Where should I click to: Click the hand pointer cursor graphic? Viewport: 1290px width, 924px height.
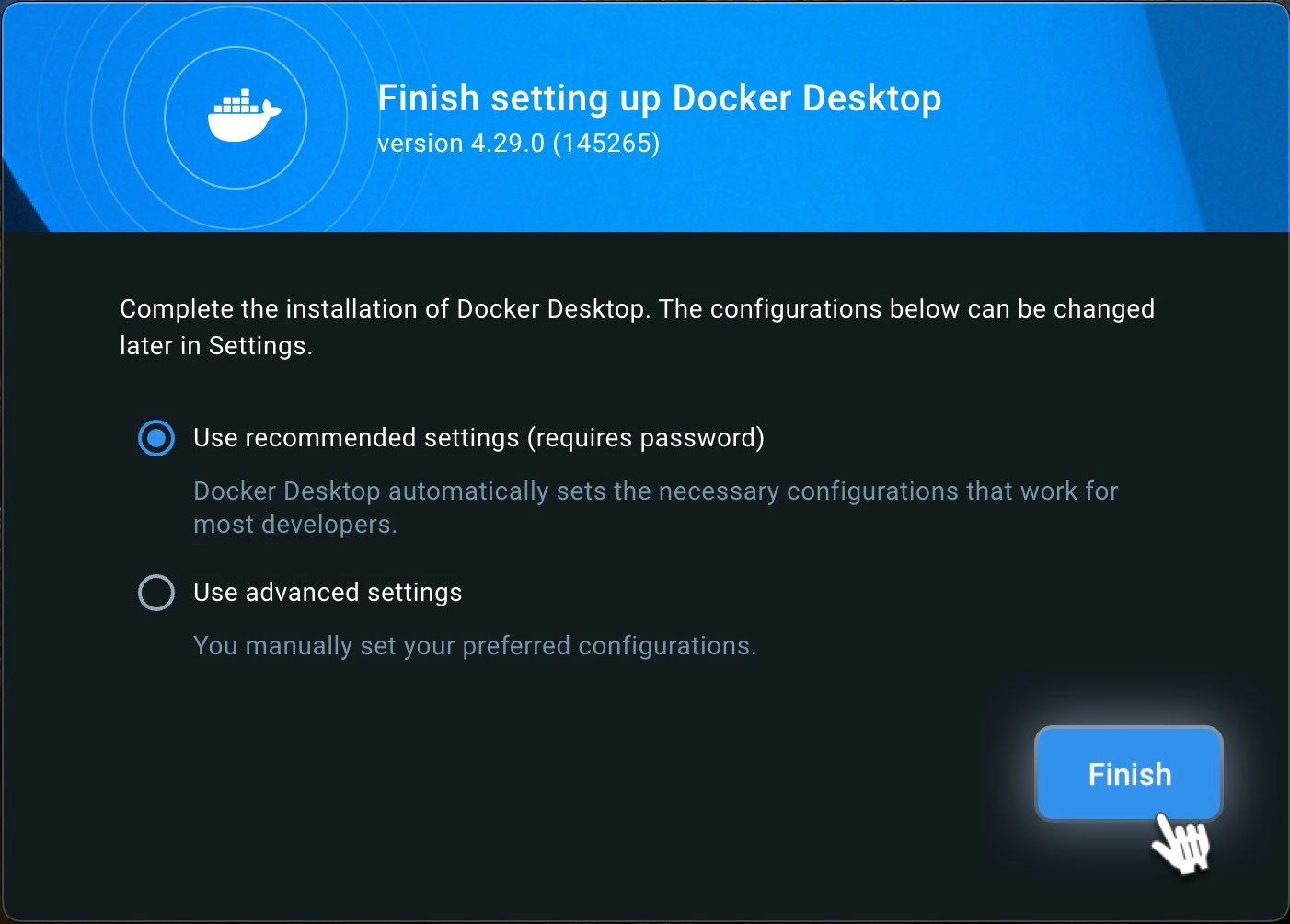point(1181,843)
